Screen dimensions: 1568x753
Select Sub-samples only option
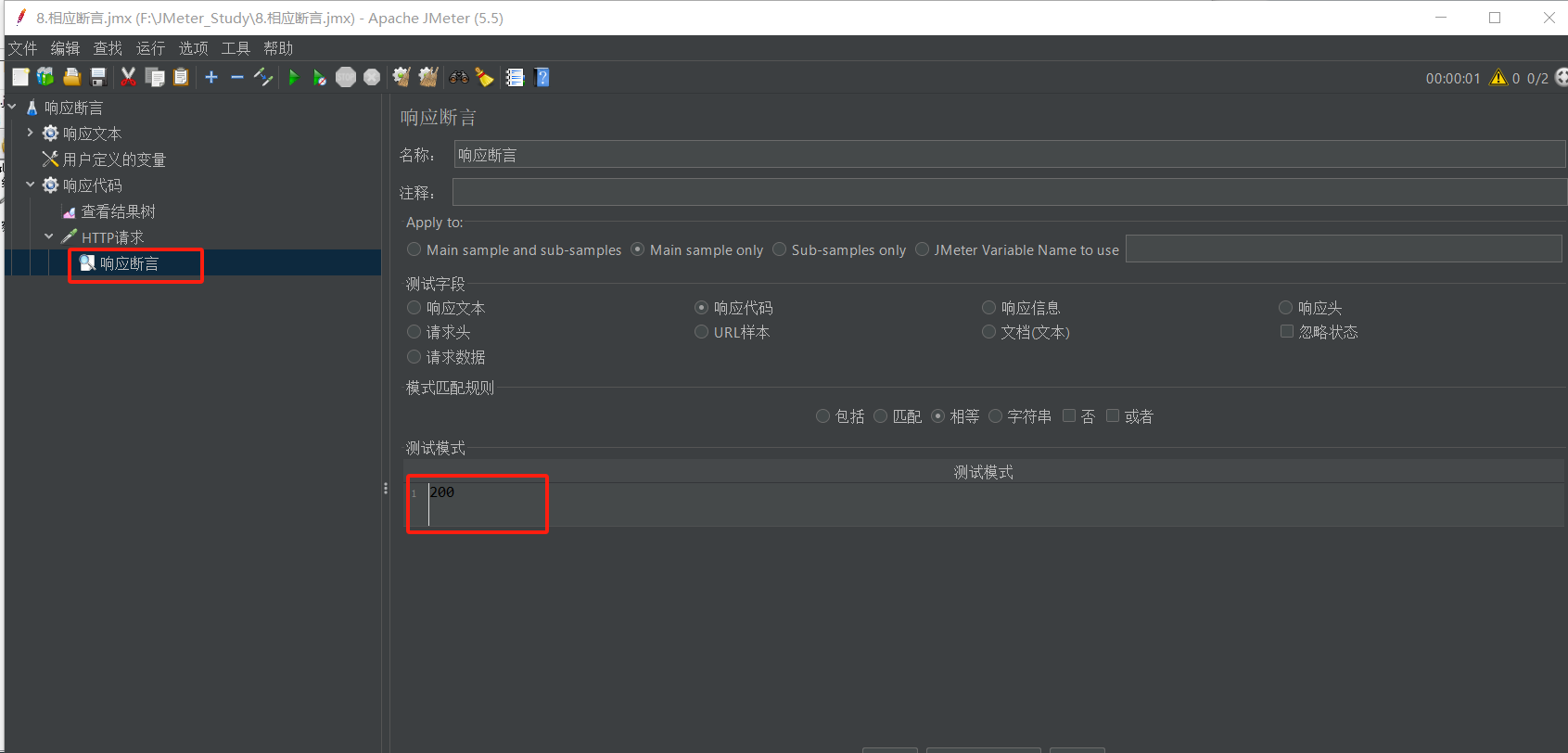(x=780, y=249)
